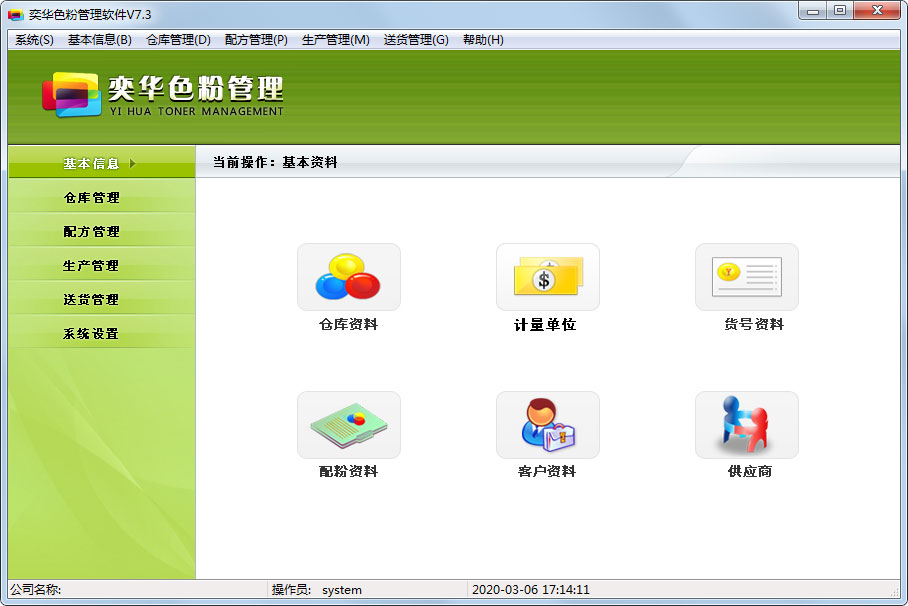Open the 供应商 supplier icon
This screenshot has height=606, width=908.
(747, 425)
